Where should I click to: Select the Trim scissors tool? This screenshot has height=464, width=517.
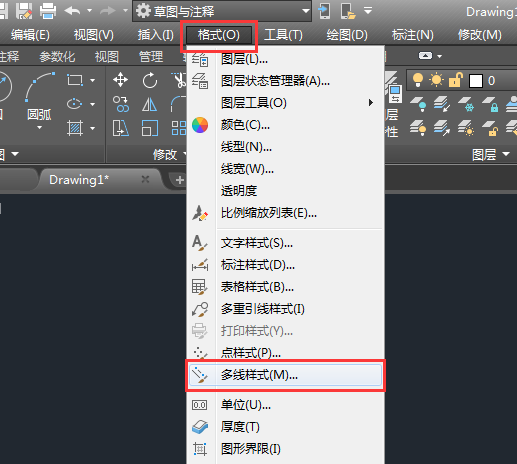179,80
